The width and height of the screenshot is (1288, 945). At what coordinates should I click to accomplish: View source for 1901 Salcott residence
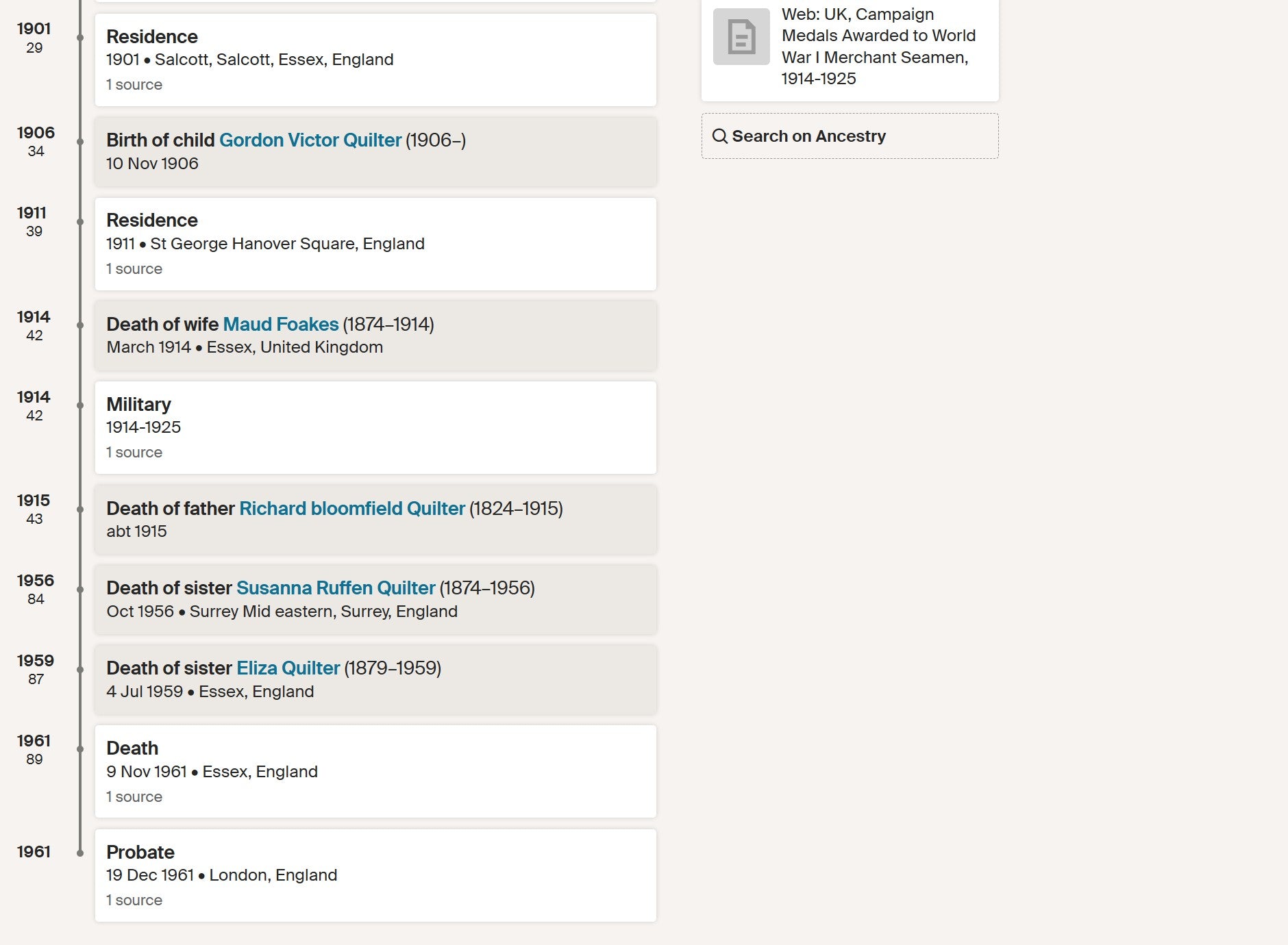click(x=134, y=85)
